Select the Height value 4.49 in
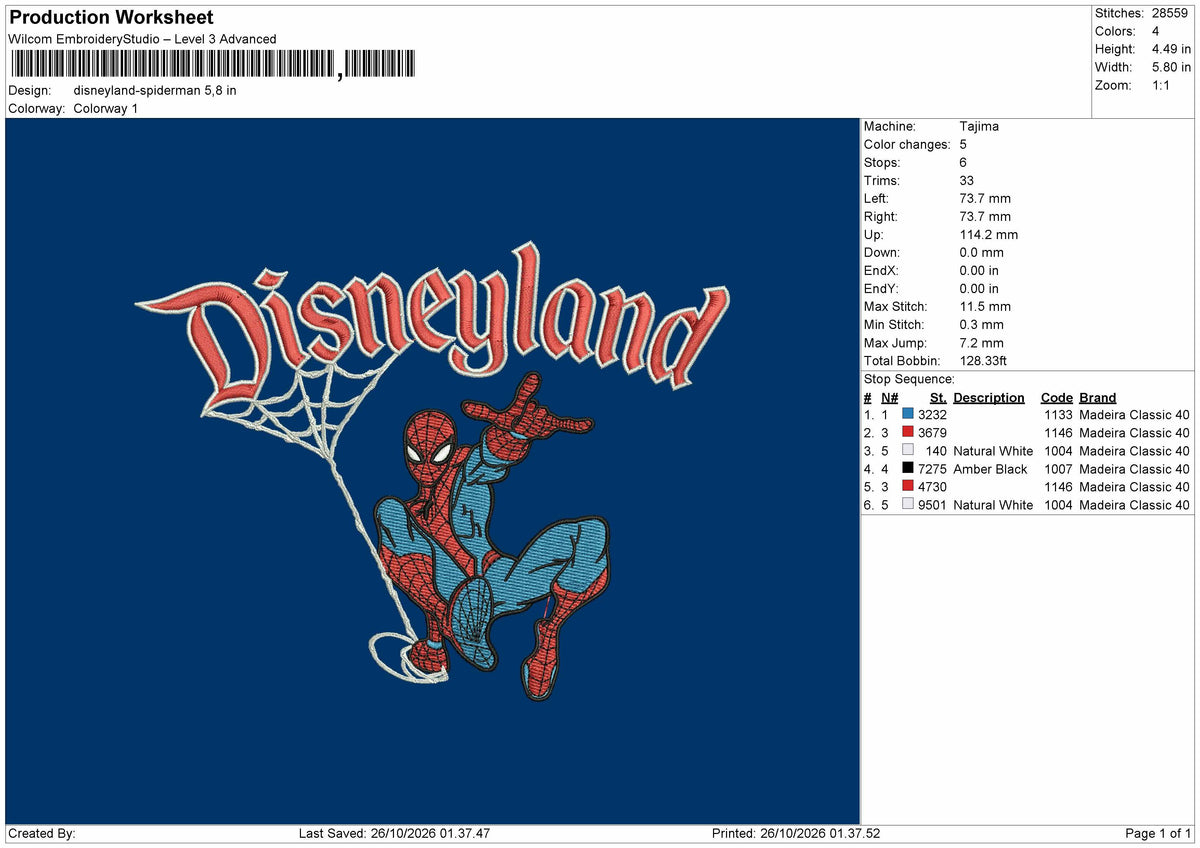 (1171, 49)
